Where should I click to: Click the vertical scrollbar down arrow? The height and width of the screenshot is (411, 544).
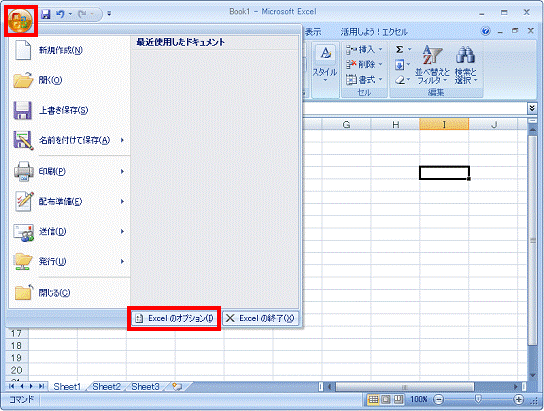pos(533,376)
